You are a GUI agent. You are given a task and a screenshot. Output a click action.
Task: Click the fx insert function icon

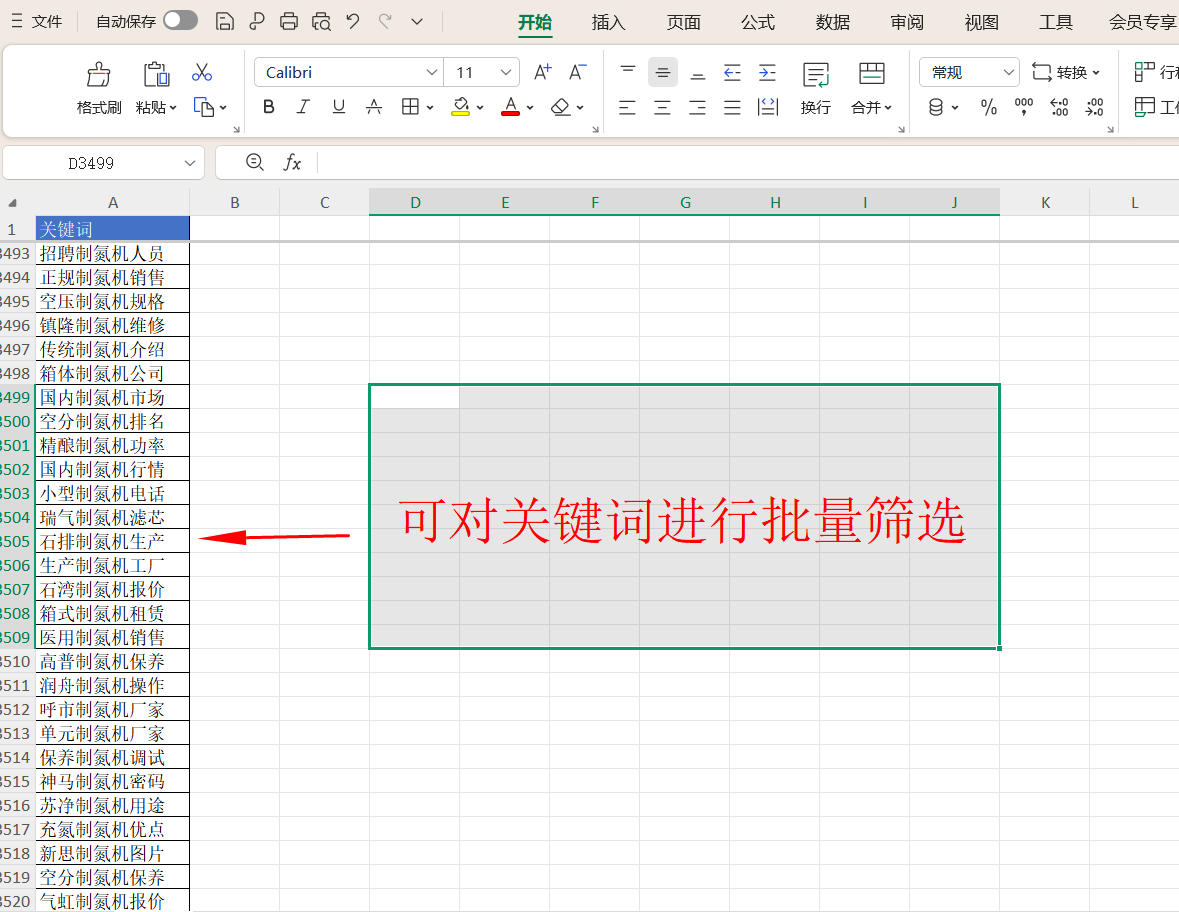pos(292,163)
